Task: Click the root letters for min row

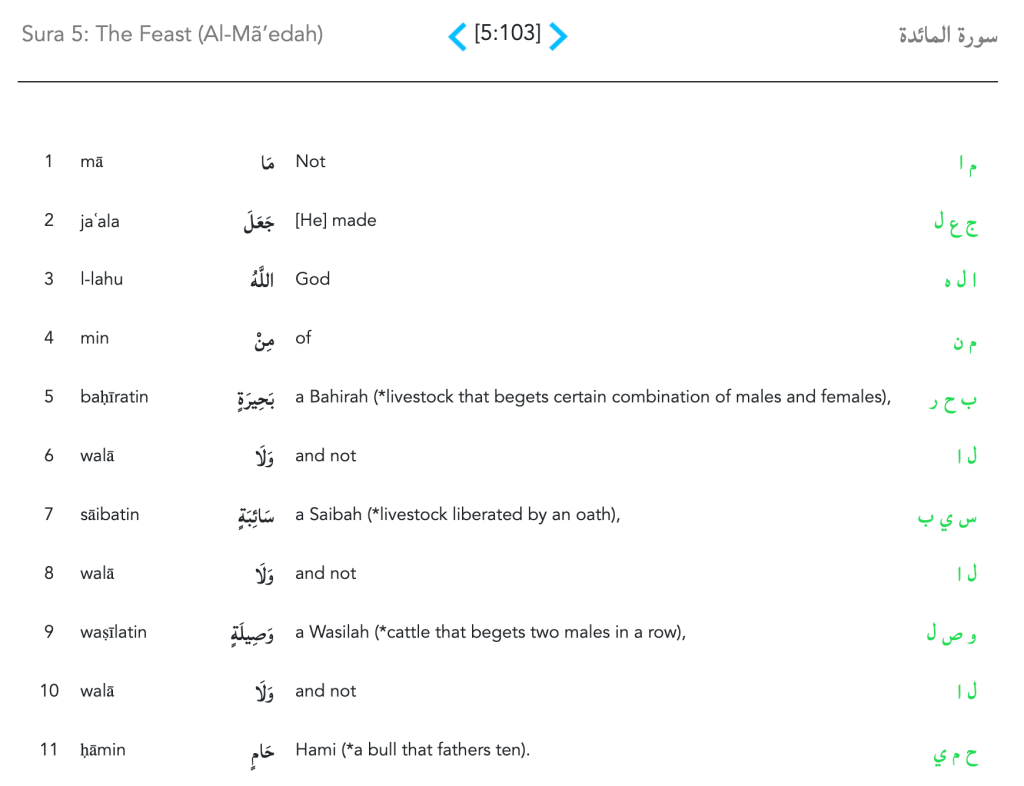Action: pyautogui.click(x=964, y=343)
